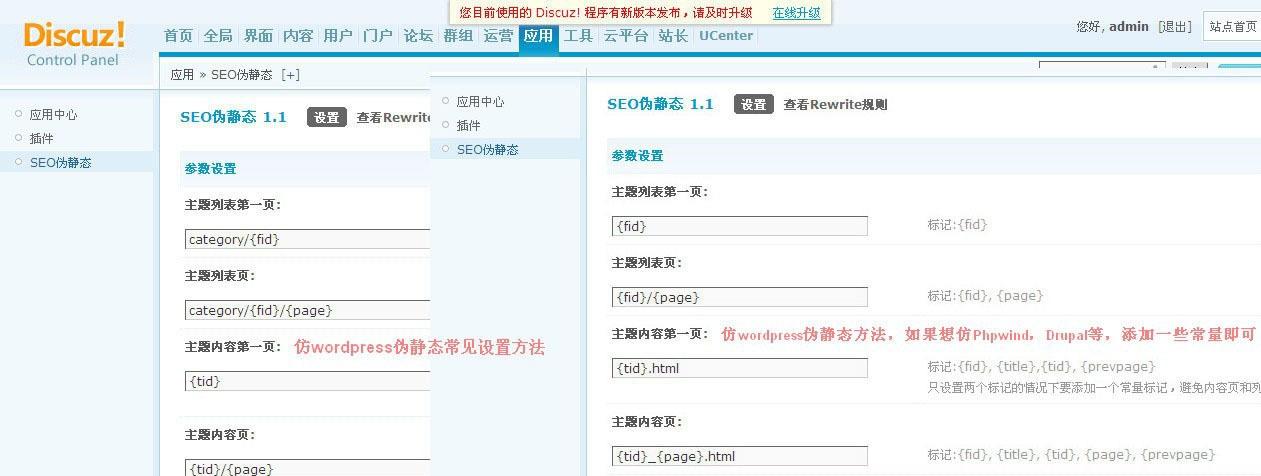The height and width of the screenshot is (476, 1261).
Task: Click the {tid}.html input field
Action: (740, 368)
